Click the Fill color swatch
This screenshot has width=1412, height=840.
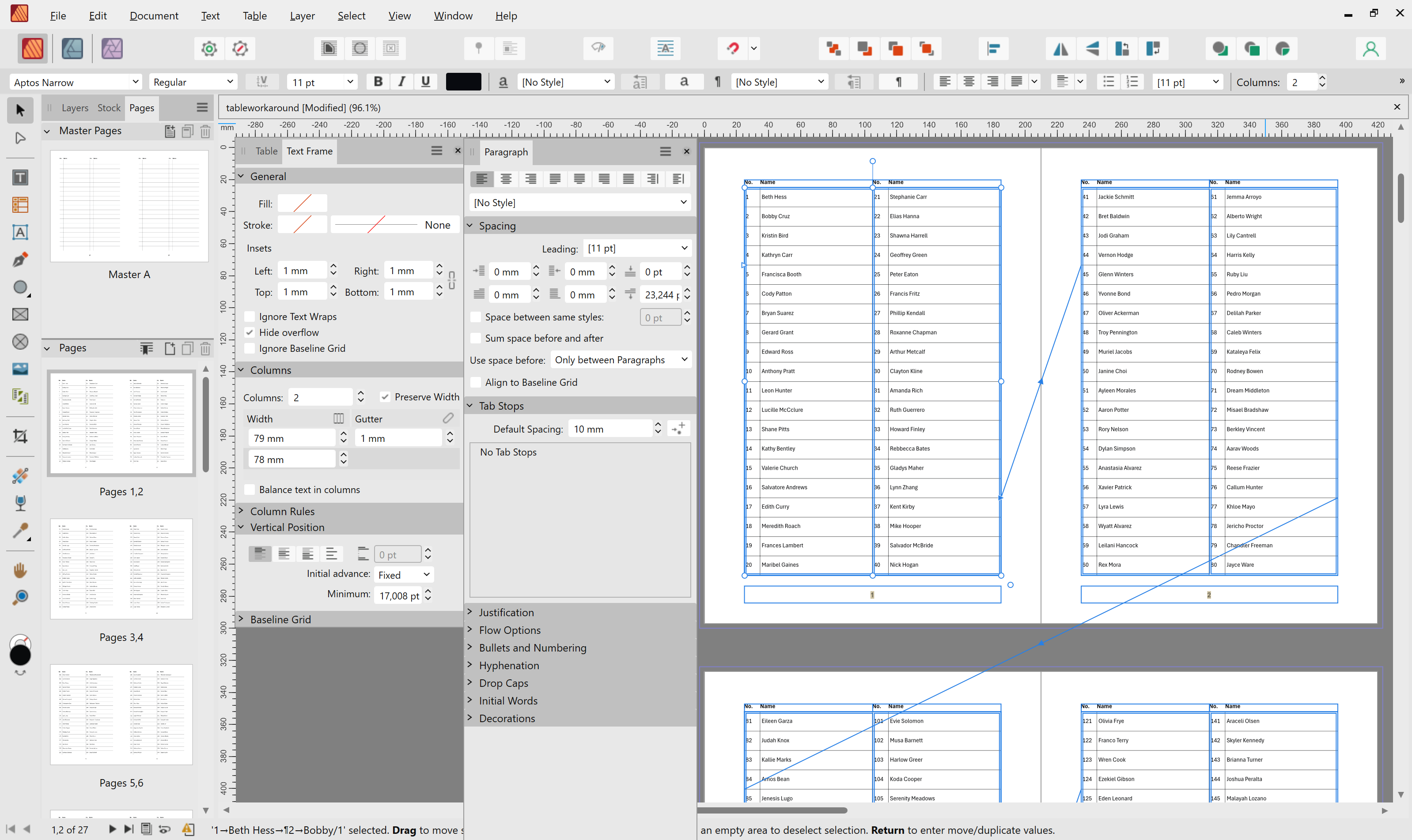(x=303, y=203)
